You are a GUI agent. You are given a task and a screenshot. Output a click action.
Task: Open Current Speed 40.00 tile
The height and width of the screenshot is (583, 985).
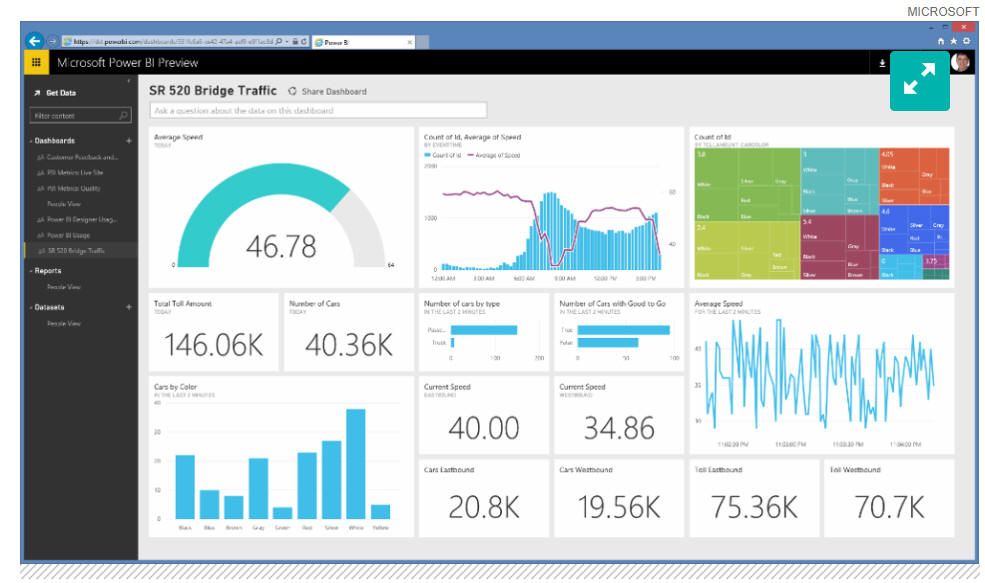click(484, 415)
